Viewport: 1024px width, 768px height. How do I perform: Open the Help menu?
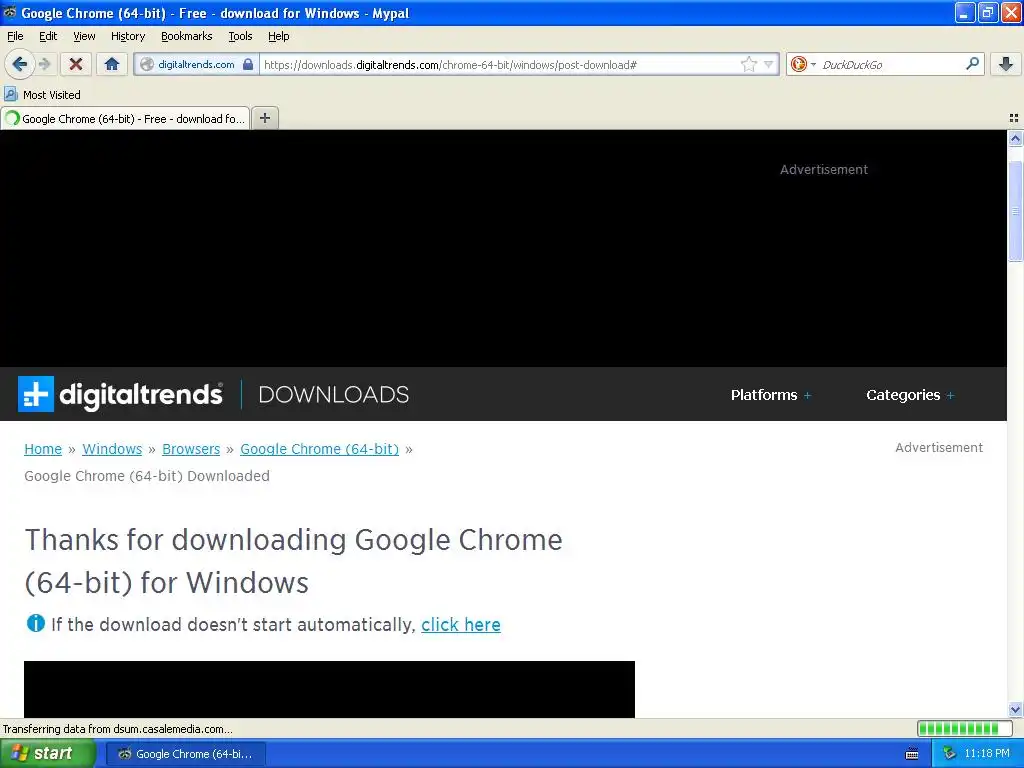point(279,36)
